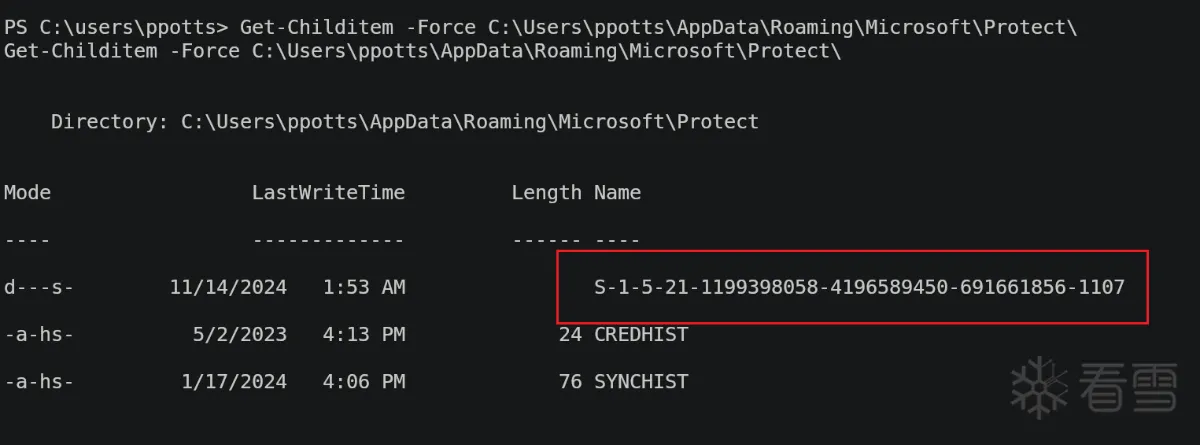Viewport: 1200px width, 445px height.
Task: Click the SID folder name starting with S-1-5-21
Action: (859, 287)
